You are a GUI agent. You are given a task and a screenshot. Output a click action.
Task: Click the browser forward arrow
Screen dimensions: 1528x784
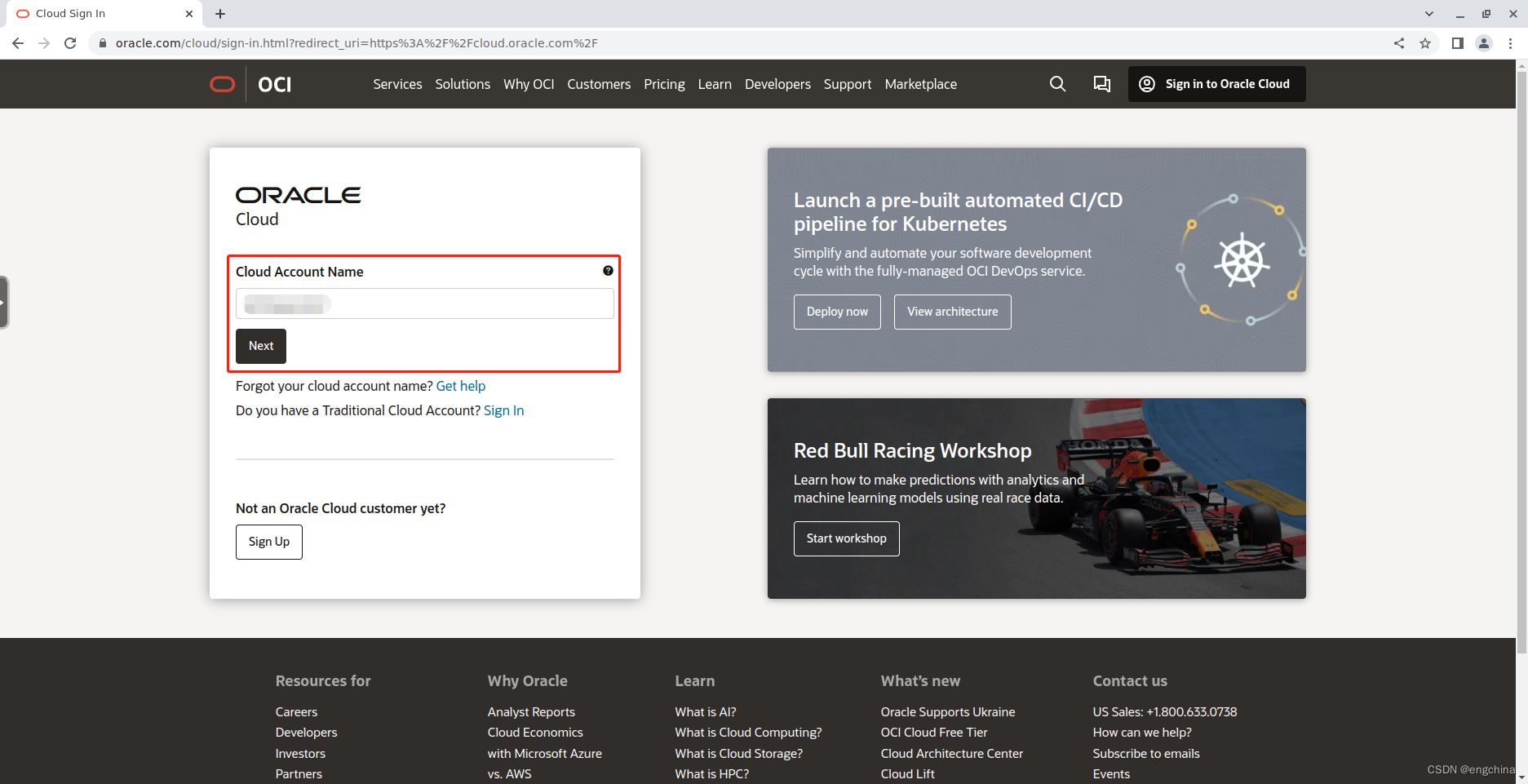pyautogui.click(x=44, y=43)
